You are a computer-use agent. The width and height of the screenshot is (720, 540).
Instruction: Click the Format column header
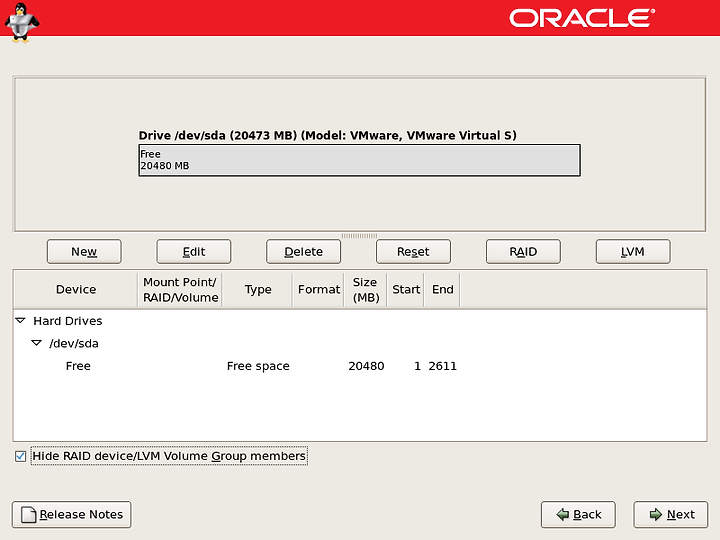pyautogui.click(x=318, y=290)
